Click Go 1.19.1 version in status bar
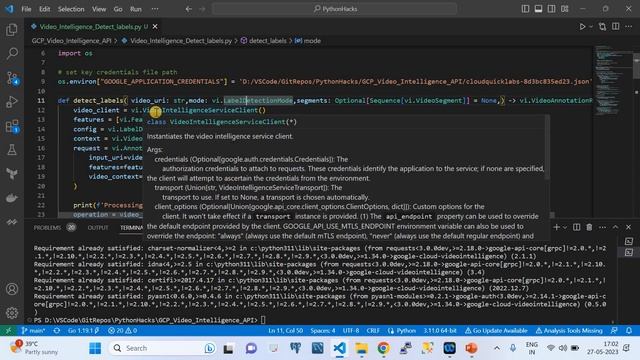The height and width of the screenshot is (360, 640). pos(83,331)
